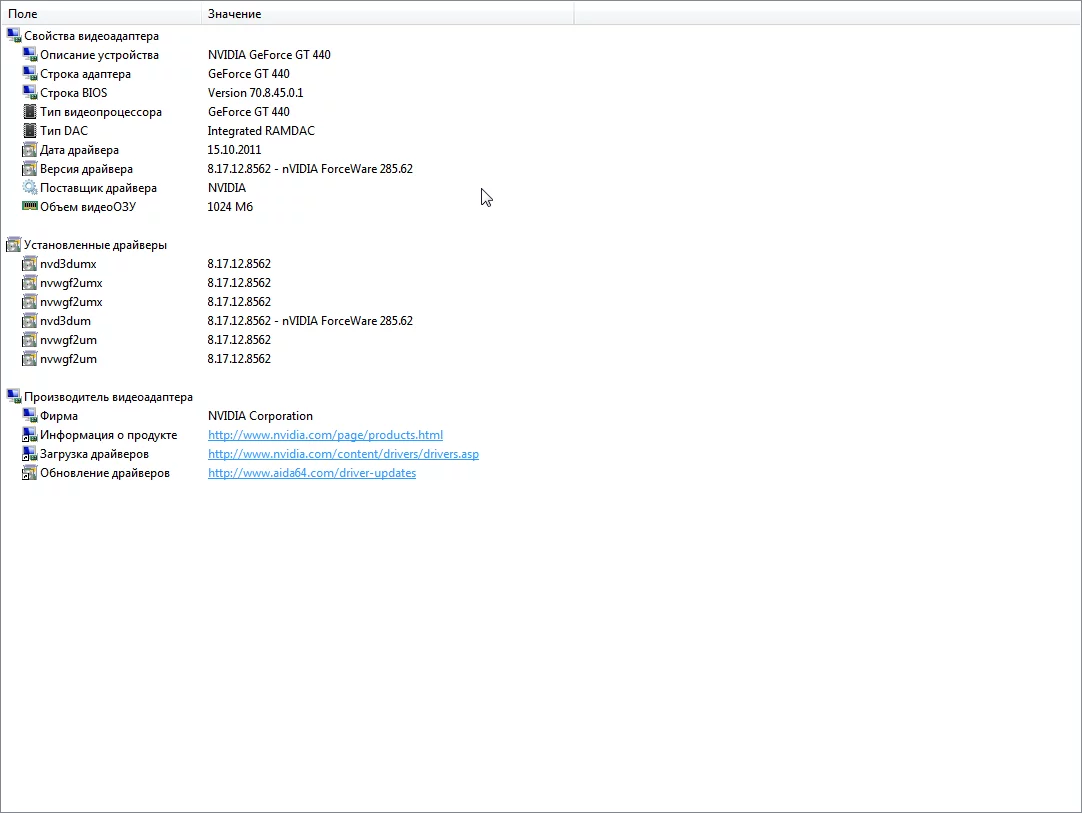1082x813 pixels.
Task: Click the Версия драйвера field label
Action: pos(86,168)
